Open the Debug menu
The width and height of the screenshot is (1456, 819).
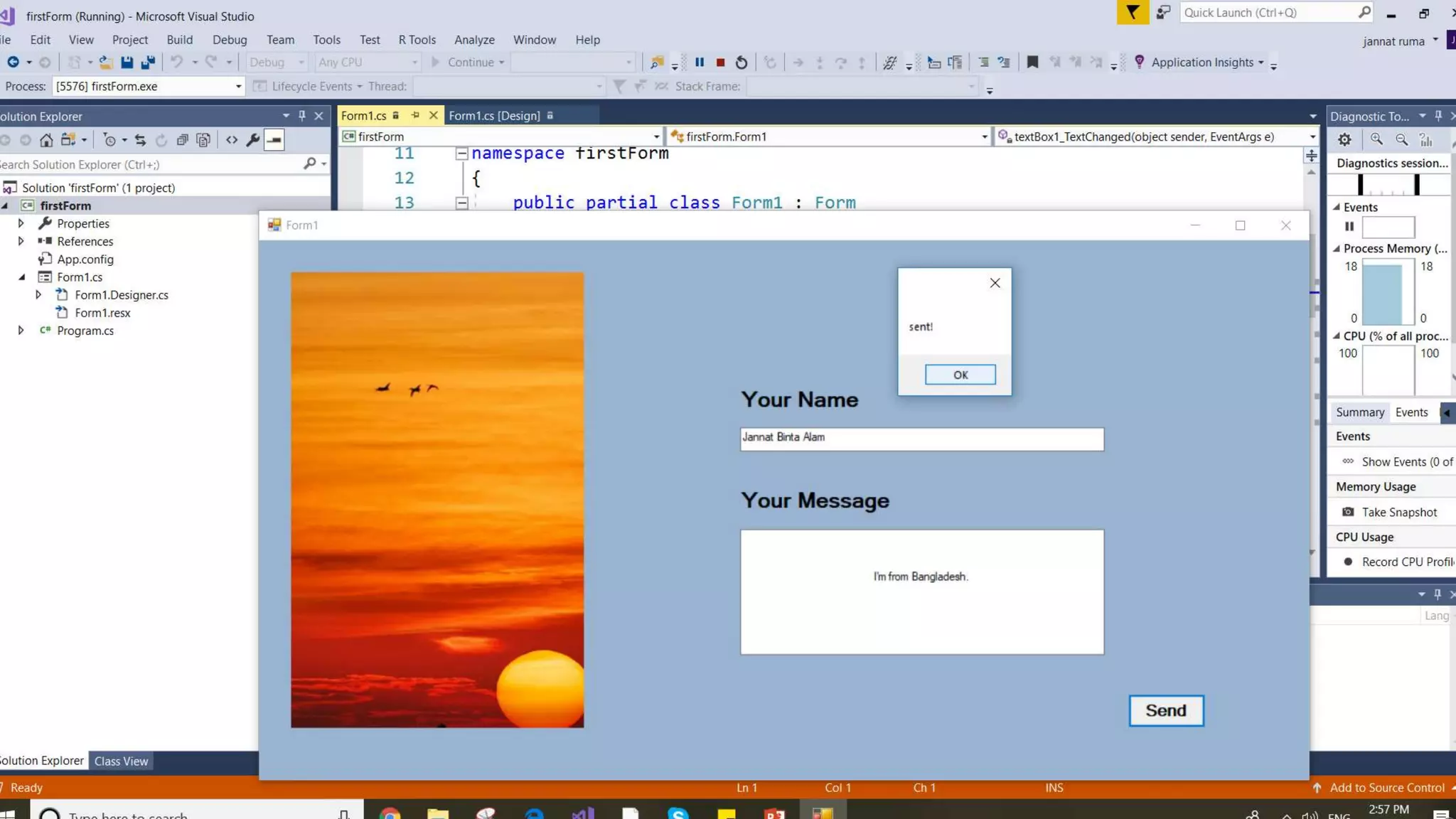point(229,40)
